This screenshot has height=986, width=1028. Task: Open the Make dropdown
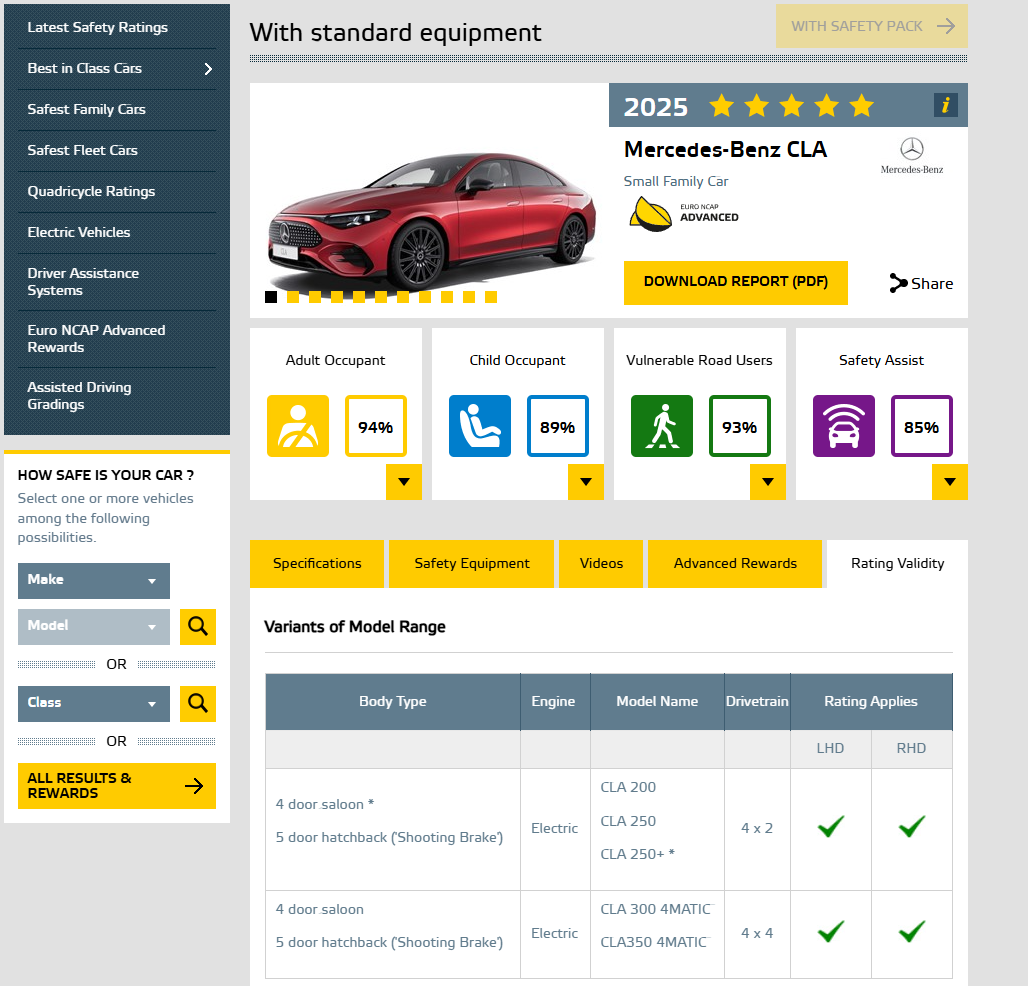tap(94, 581)
